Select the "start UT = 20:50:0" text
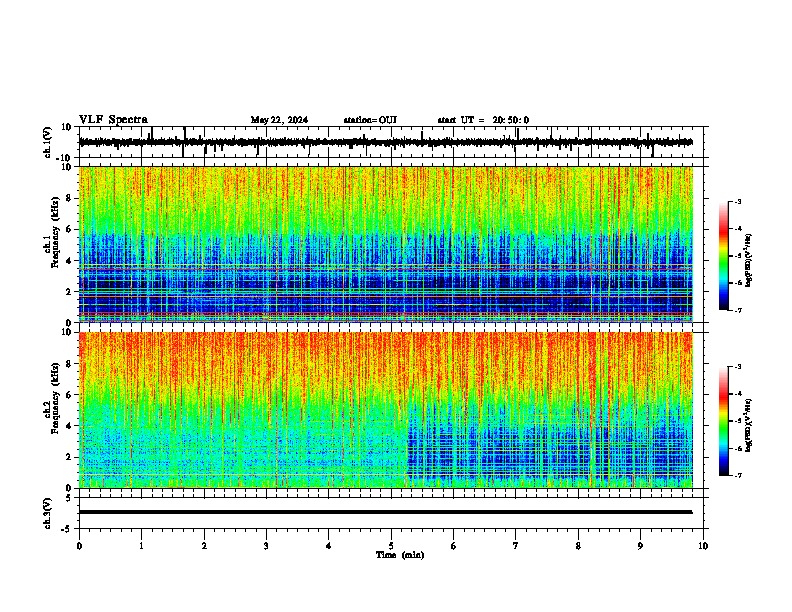792x612 pixels. [x=483, y=120]
